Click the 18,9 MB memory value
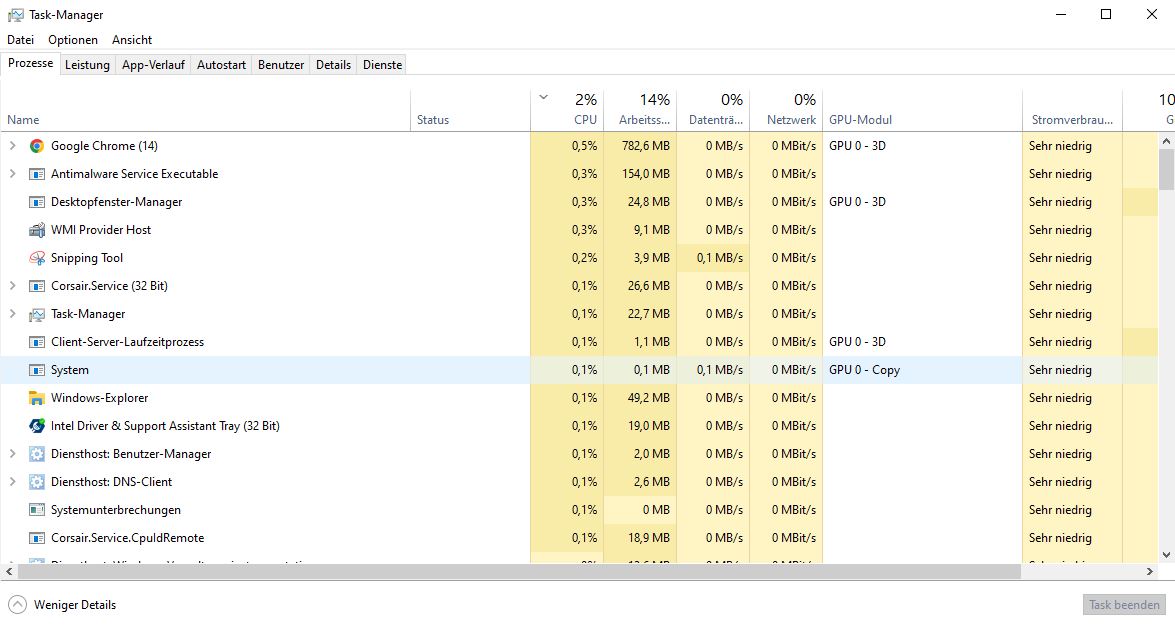This screenshot has height=625, width=1175. pyautogui.click(x=648, y=538)
